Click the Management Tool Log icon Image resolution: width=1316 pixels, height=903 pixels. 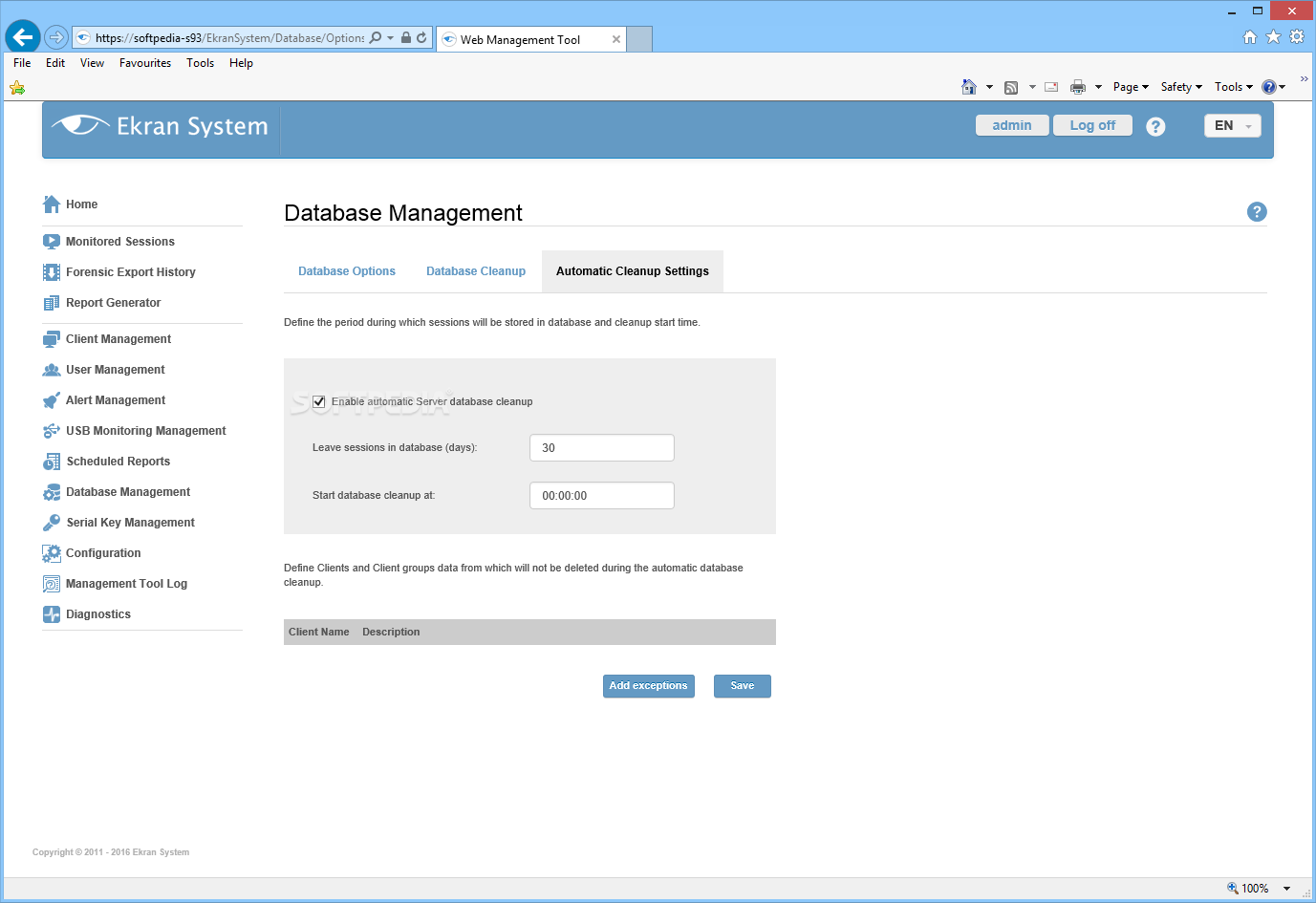(52, 584)
